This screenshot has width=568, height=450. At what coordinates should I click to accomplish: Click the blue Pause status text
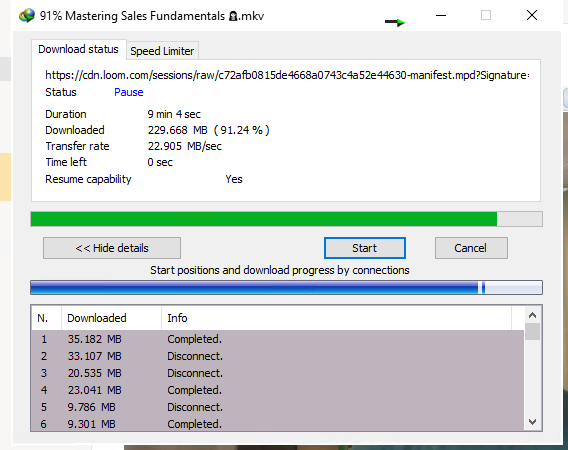(x=129, y=92)
